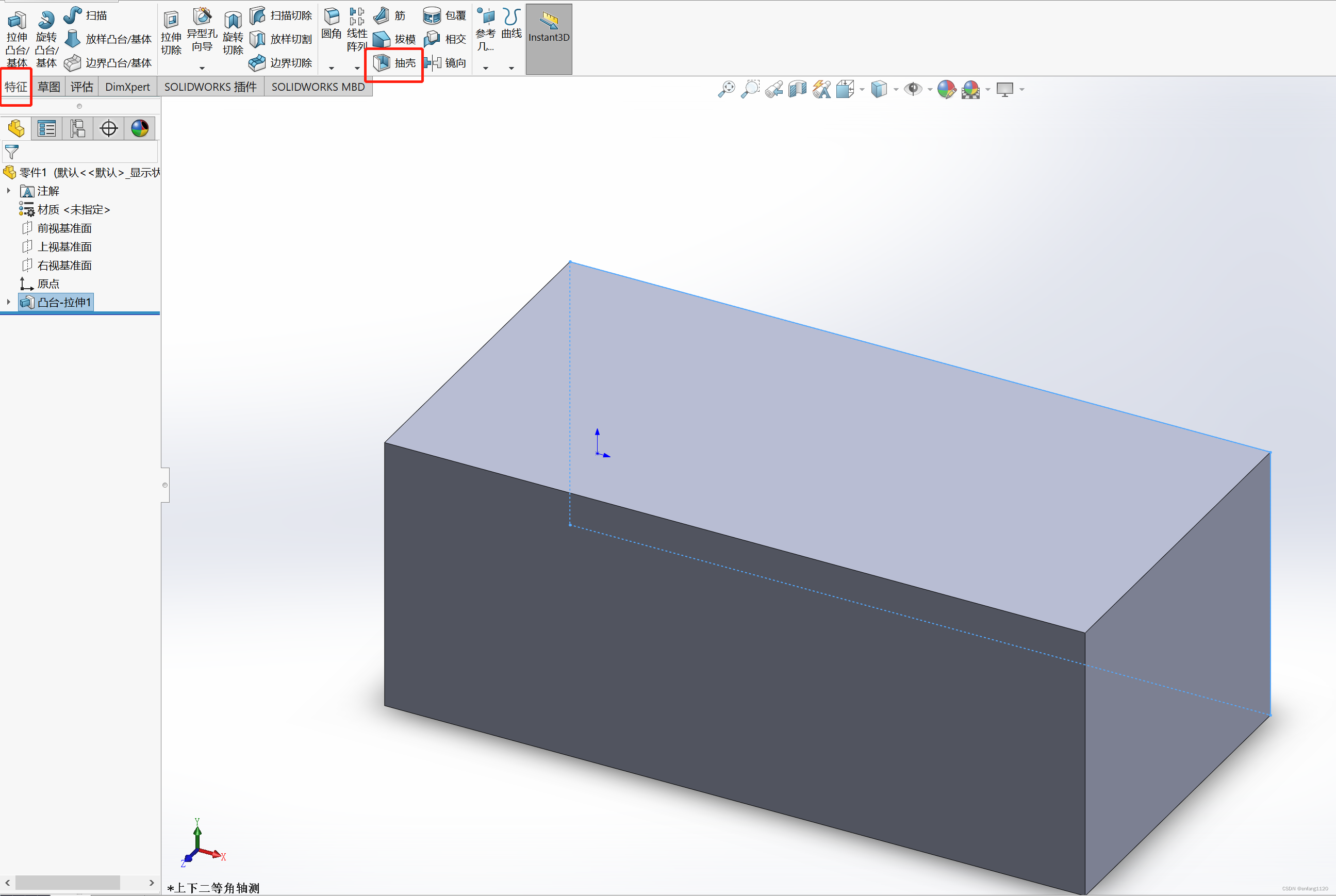
Task: Toggle the Section View icon
Action: coord(797,89)
